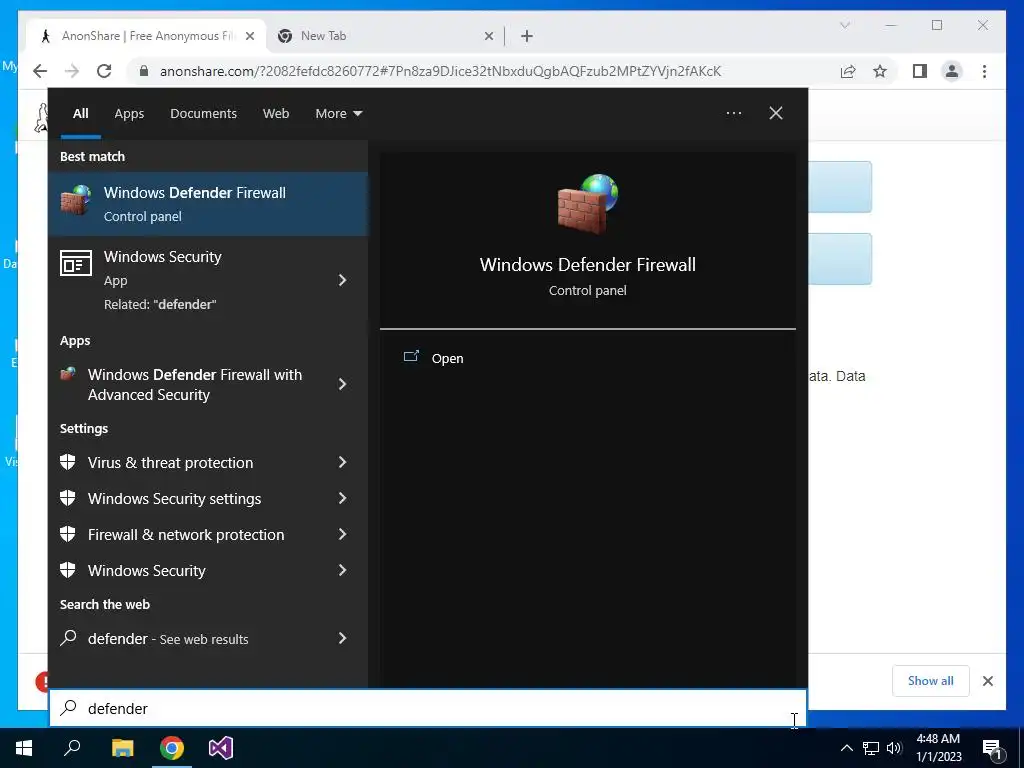Click magnifier icon beside defender web result

[68, 638]
